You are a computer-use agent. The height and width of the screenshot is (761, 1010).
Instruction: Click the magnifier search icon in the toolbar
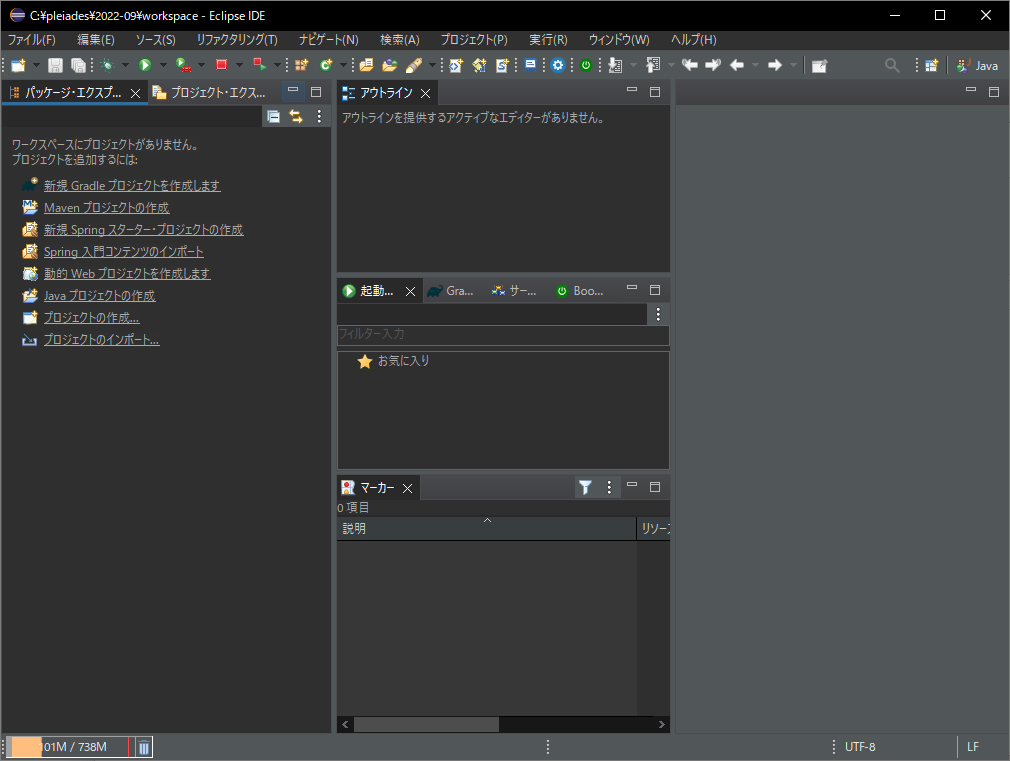[892, 65]
